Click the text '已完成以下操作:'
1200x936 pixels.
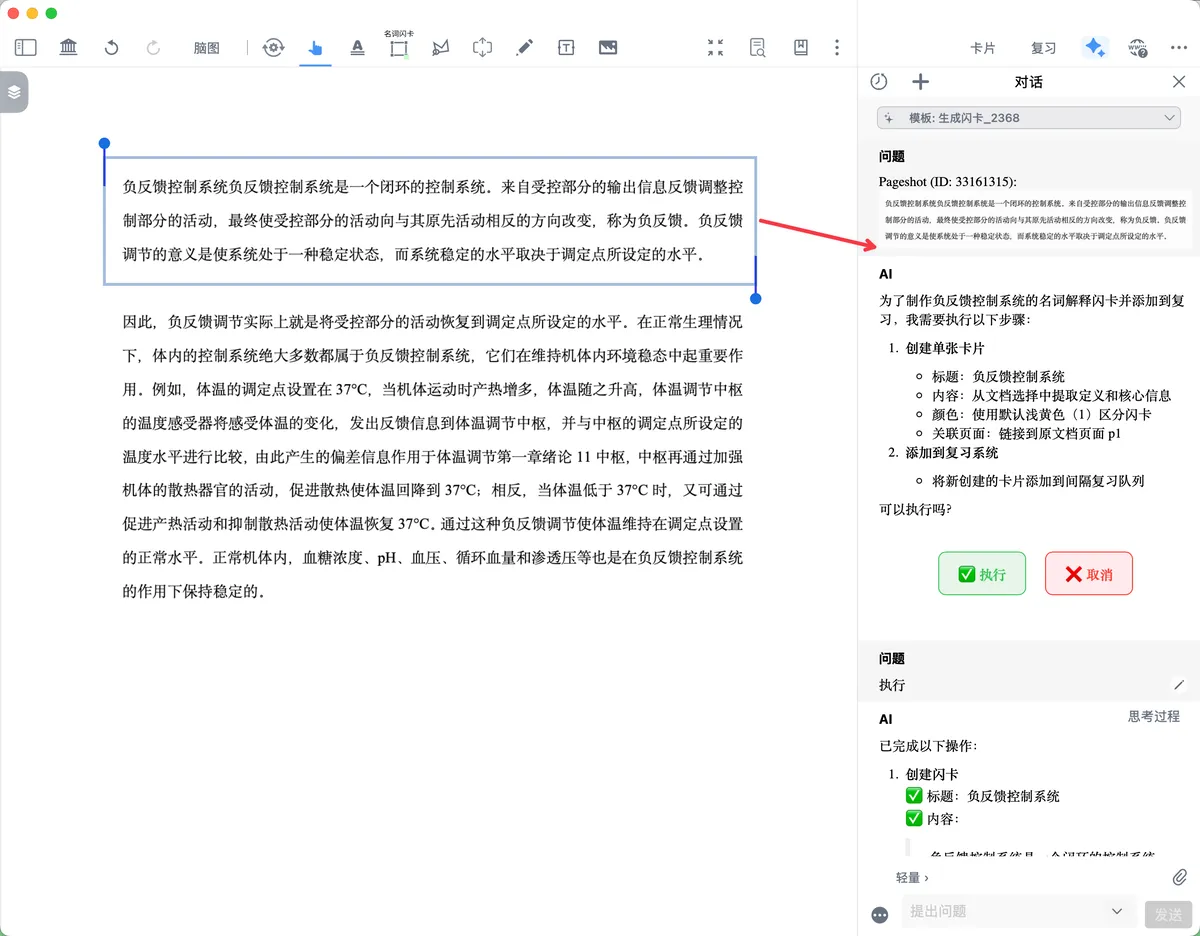click(x=927, y=745)
